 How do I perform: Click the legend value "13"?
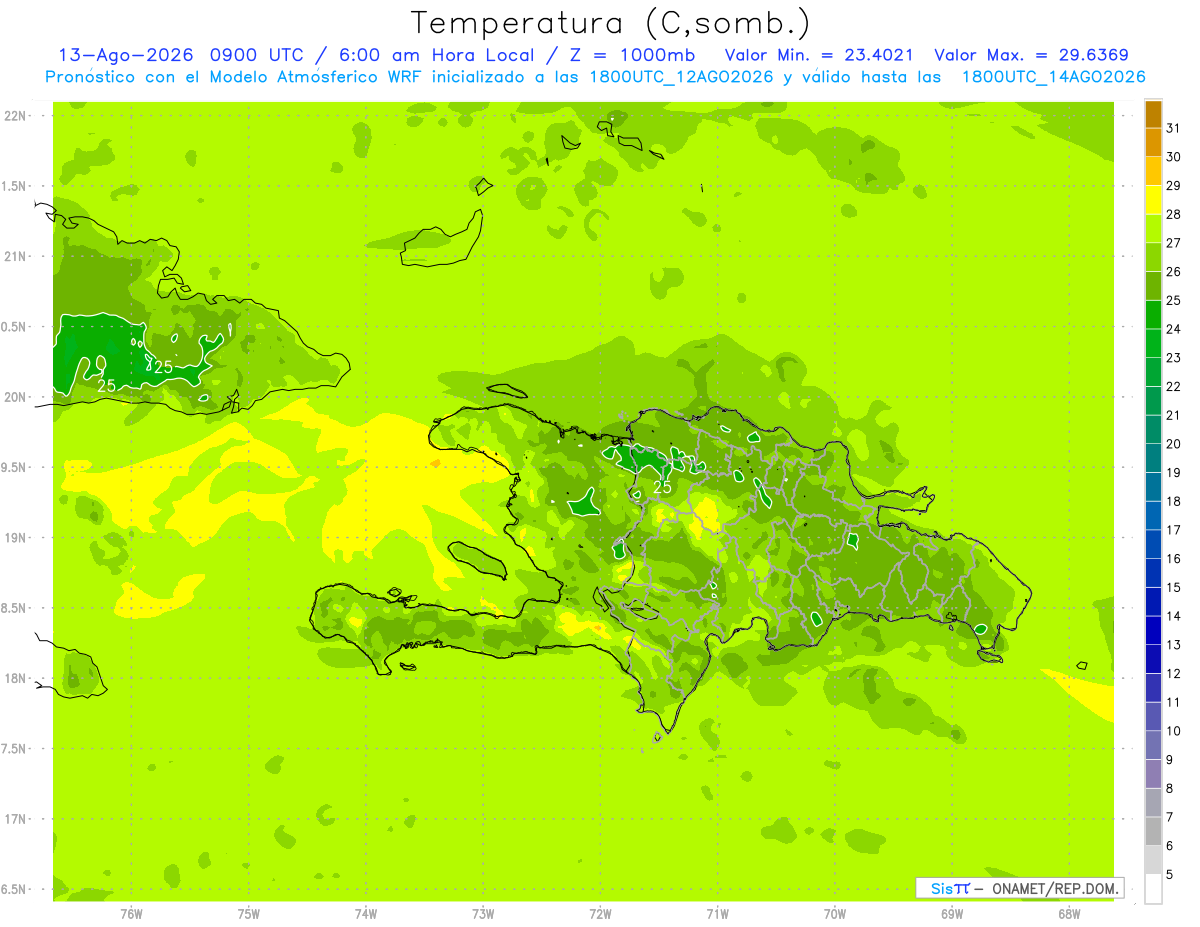(1174, 645)
